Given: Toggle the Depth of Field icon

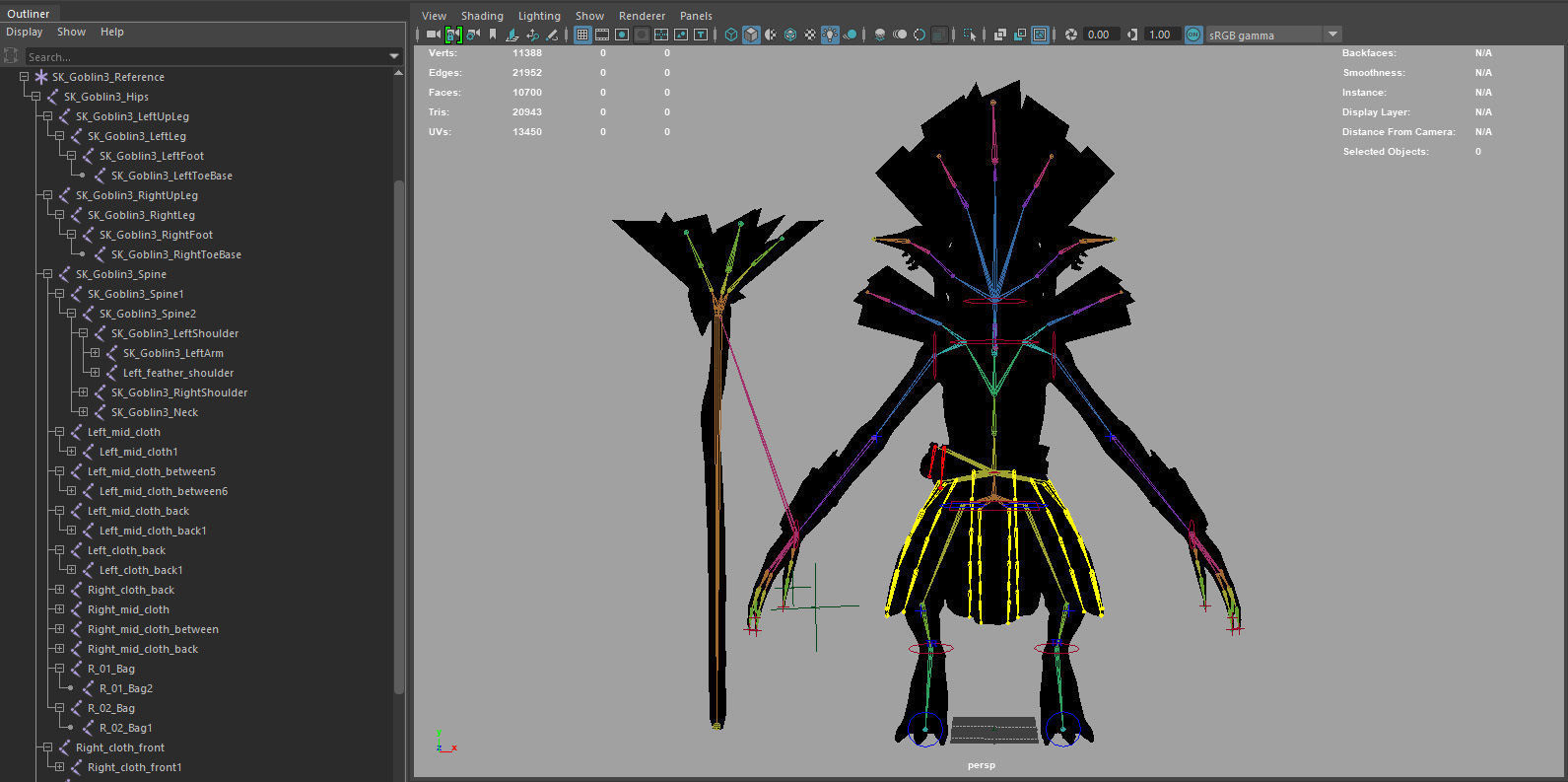Looking at the screenshot, I should click(x=939, y=35).
